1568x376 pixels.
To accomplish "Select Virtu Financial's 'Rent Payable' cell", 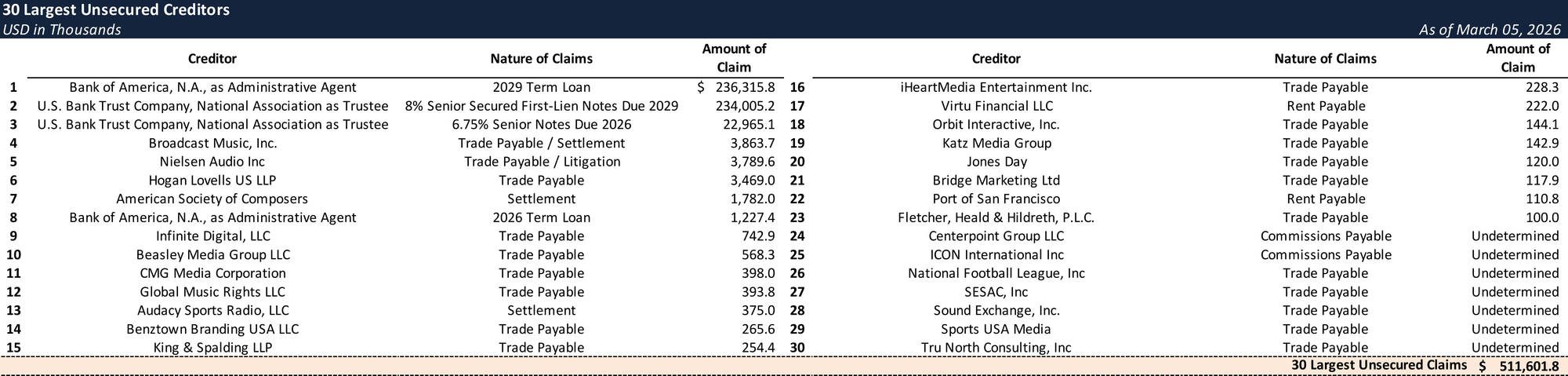I will tap(1326, 106).
